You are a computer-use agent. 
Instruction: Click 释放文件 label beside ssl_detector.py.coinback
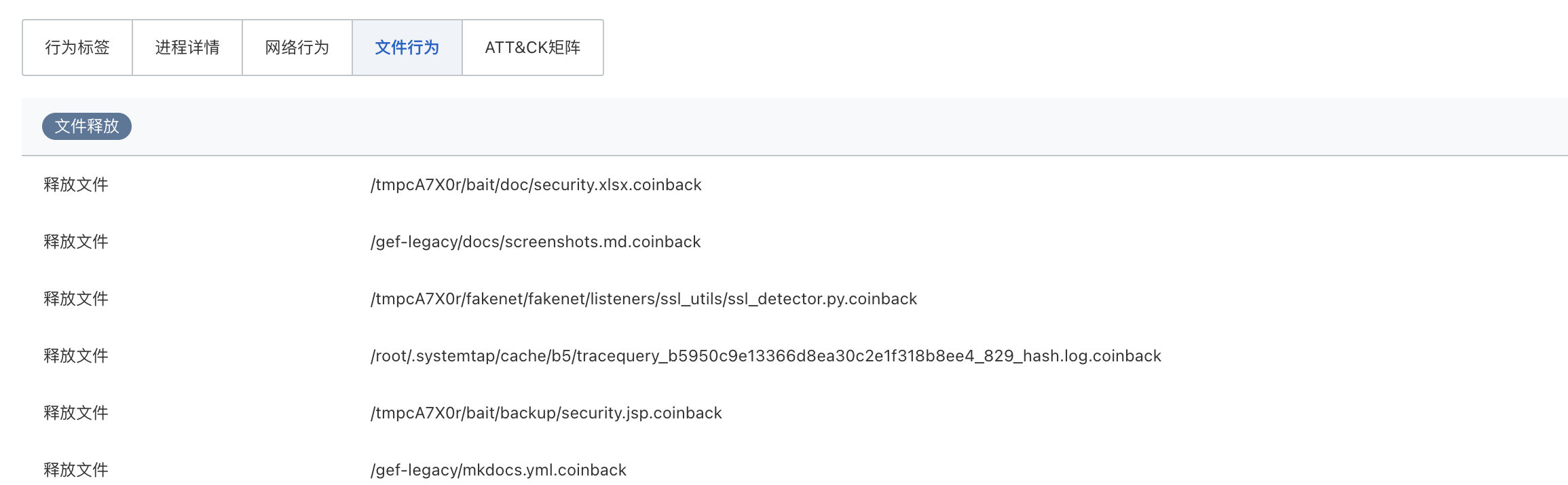tap(76, 299)
